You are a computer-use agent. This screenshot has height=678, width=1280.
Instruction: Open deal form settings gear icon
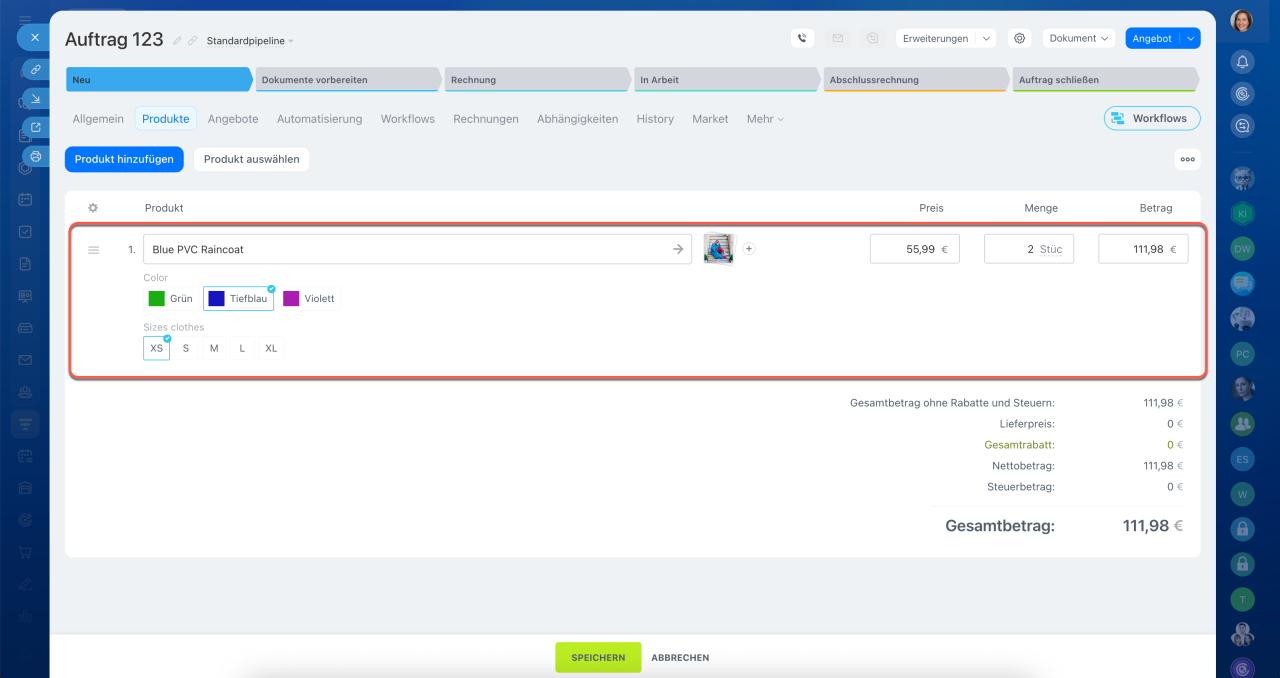coord(1019,38)
